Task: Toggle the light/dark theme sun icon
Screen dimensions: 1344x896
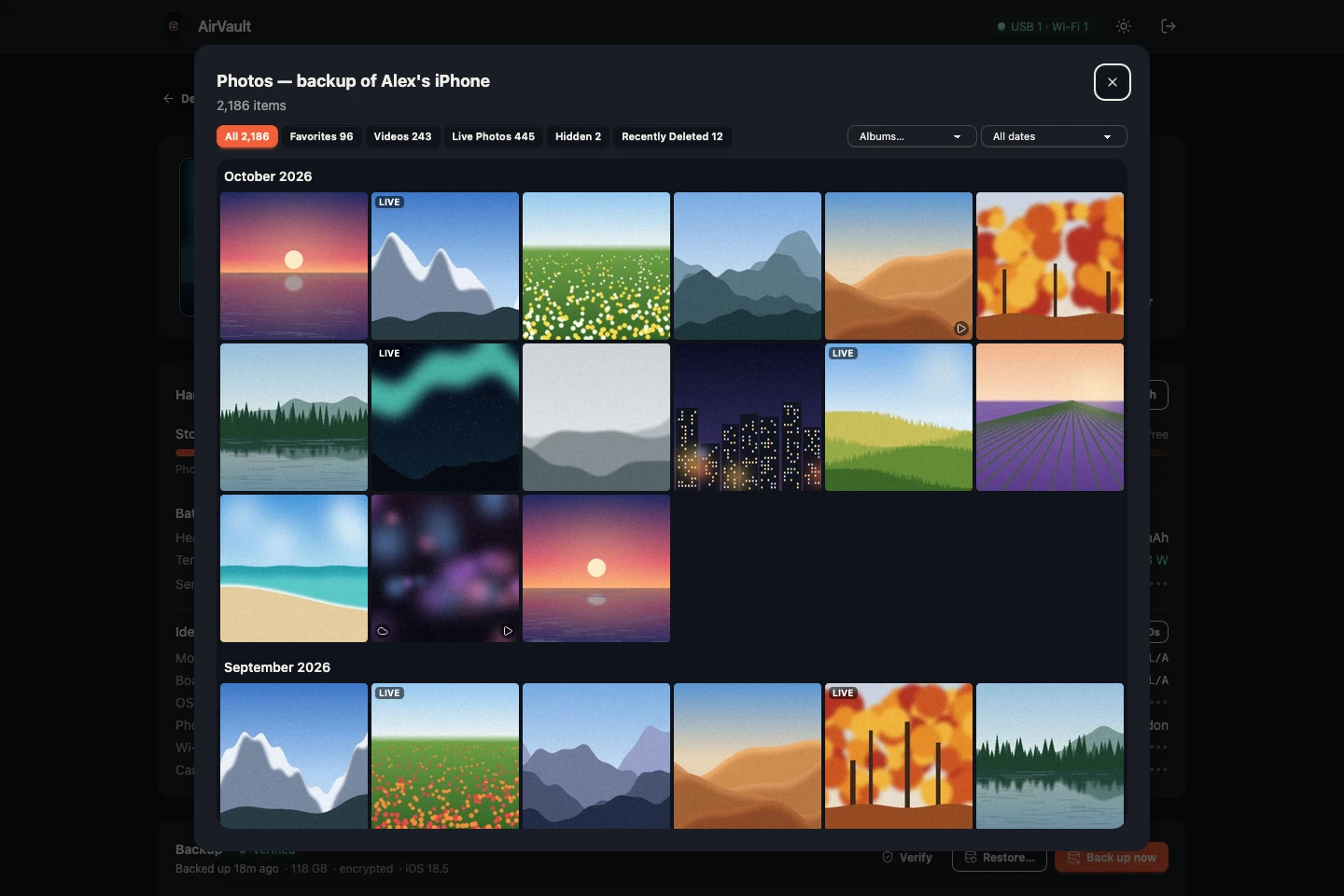Action: pos(1124,26)
